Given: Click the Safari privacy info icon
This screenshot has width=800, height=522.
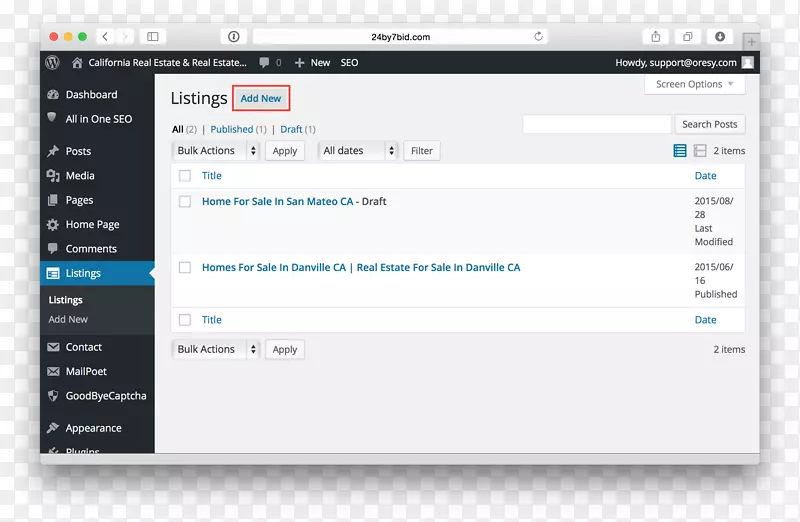Looking at the screenshot, I should click(234, 36).
